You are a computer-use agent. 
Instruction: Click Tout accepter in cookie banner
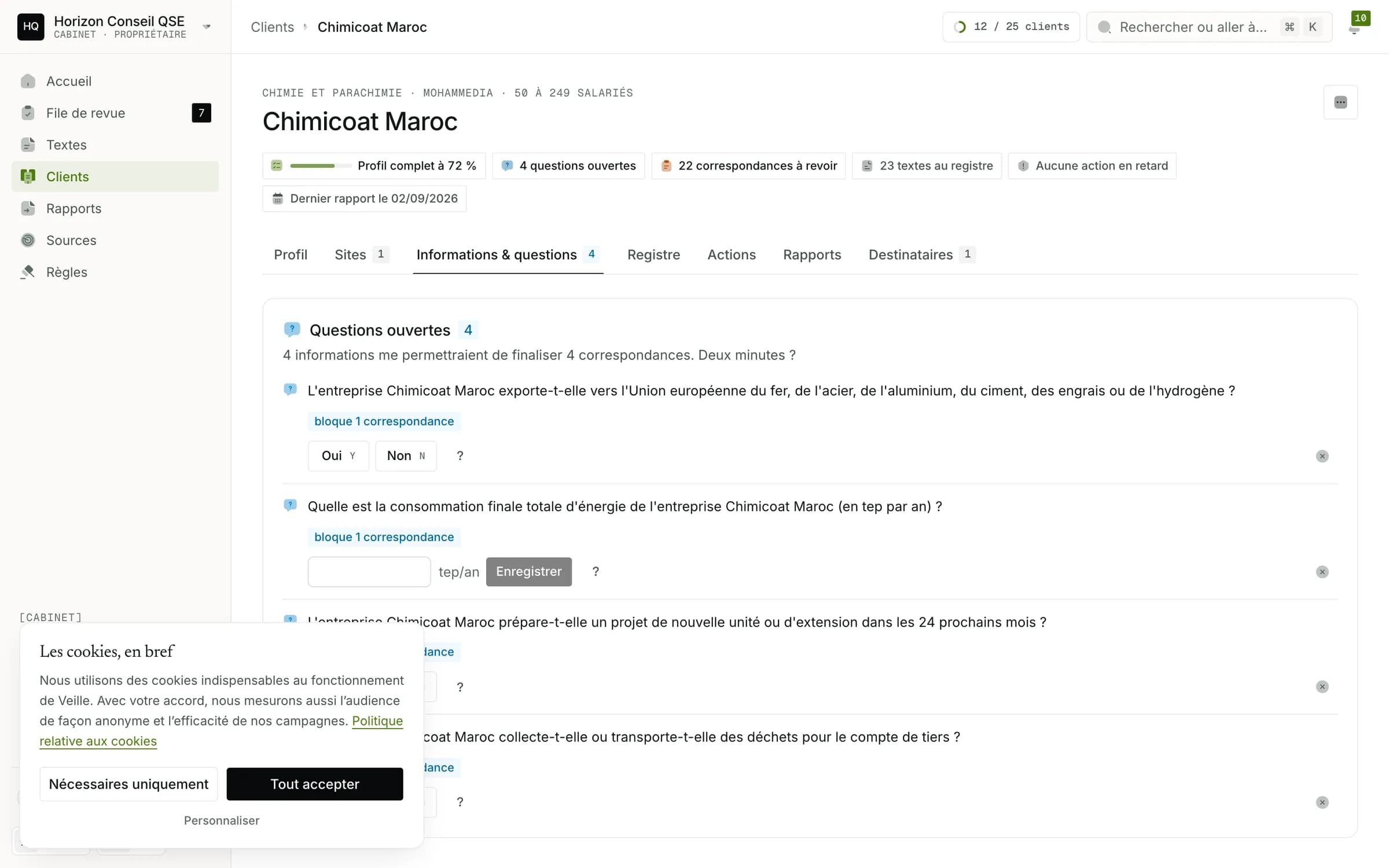[x=315, y=784]
